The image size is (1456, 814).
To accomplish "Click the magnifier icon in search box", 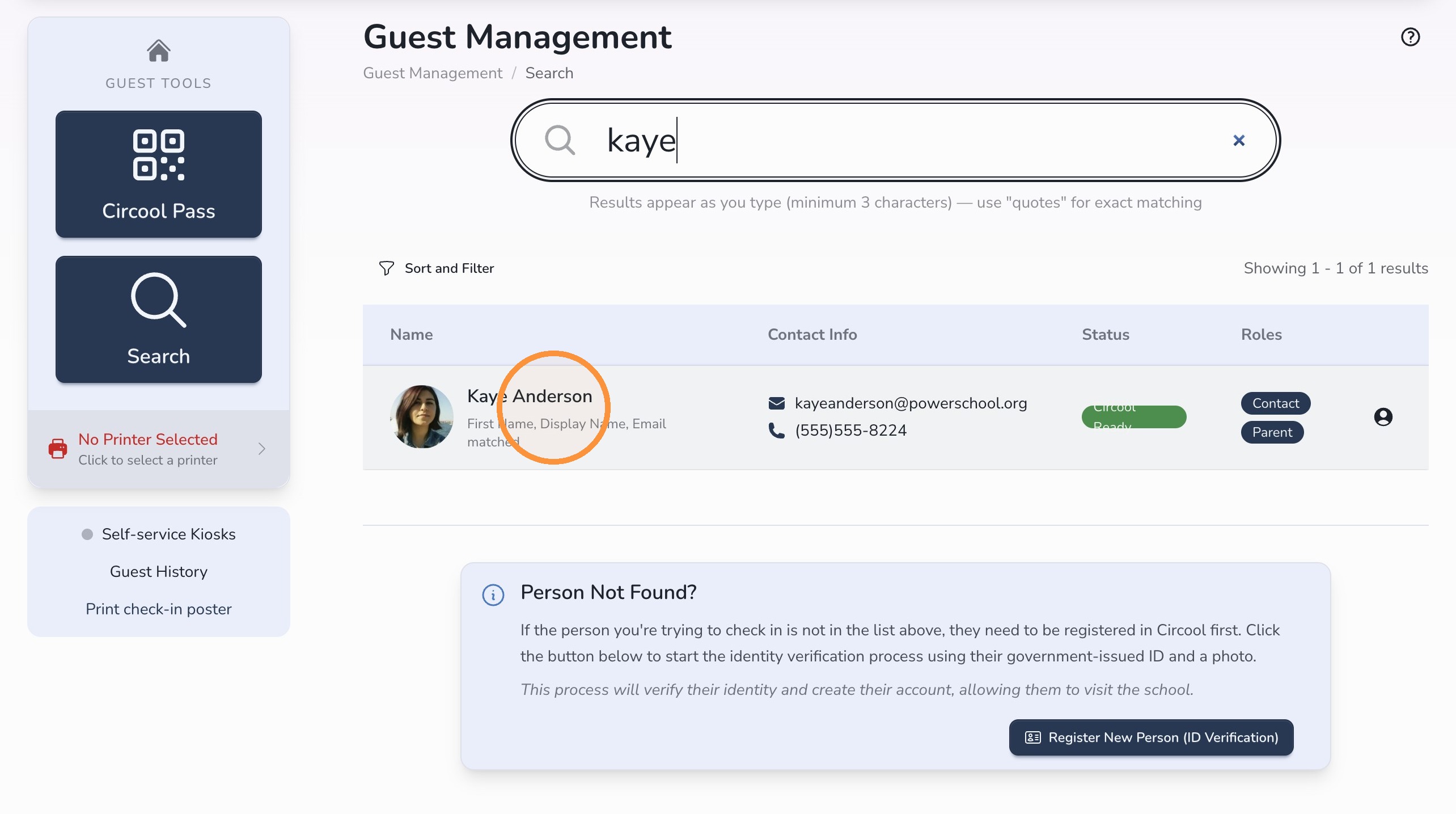I will click(560, 140).
